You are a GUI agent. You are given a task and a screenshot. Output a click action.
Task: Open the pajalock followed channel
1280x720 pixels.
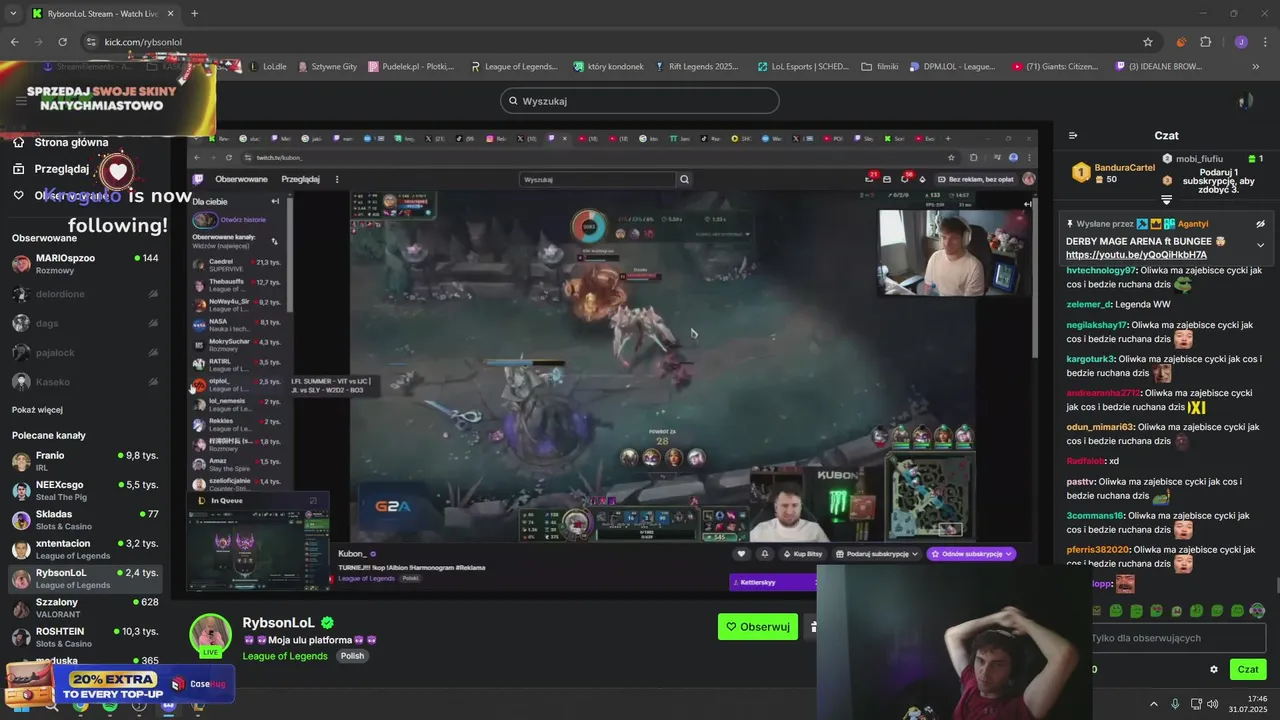tap(85, 352)
